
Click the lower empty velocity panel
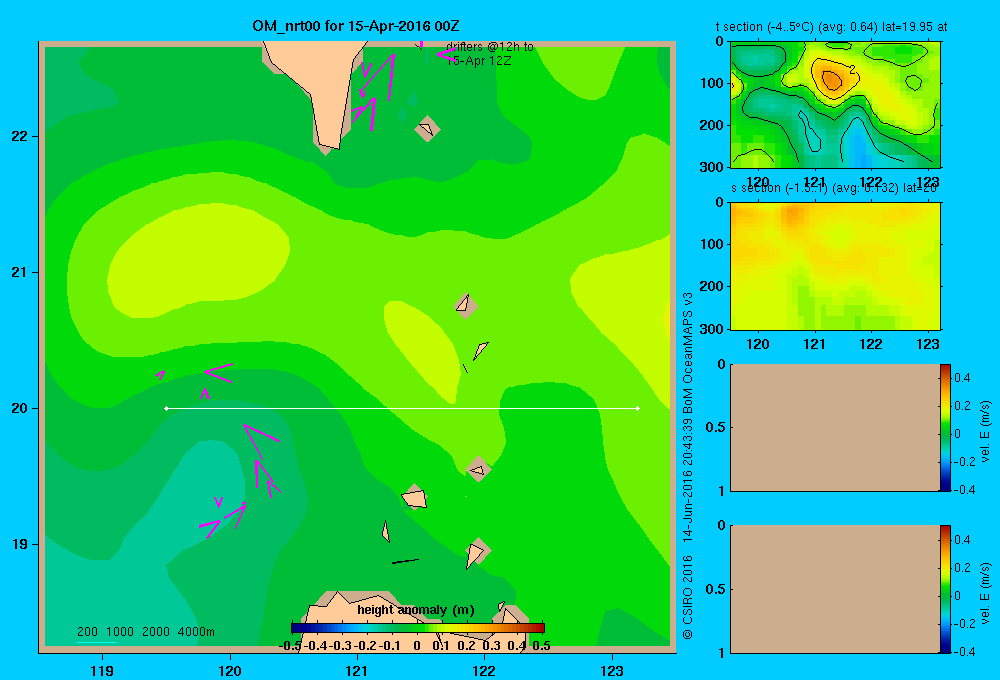(x=835, y=589)
